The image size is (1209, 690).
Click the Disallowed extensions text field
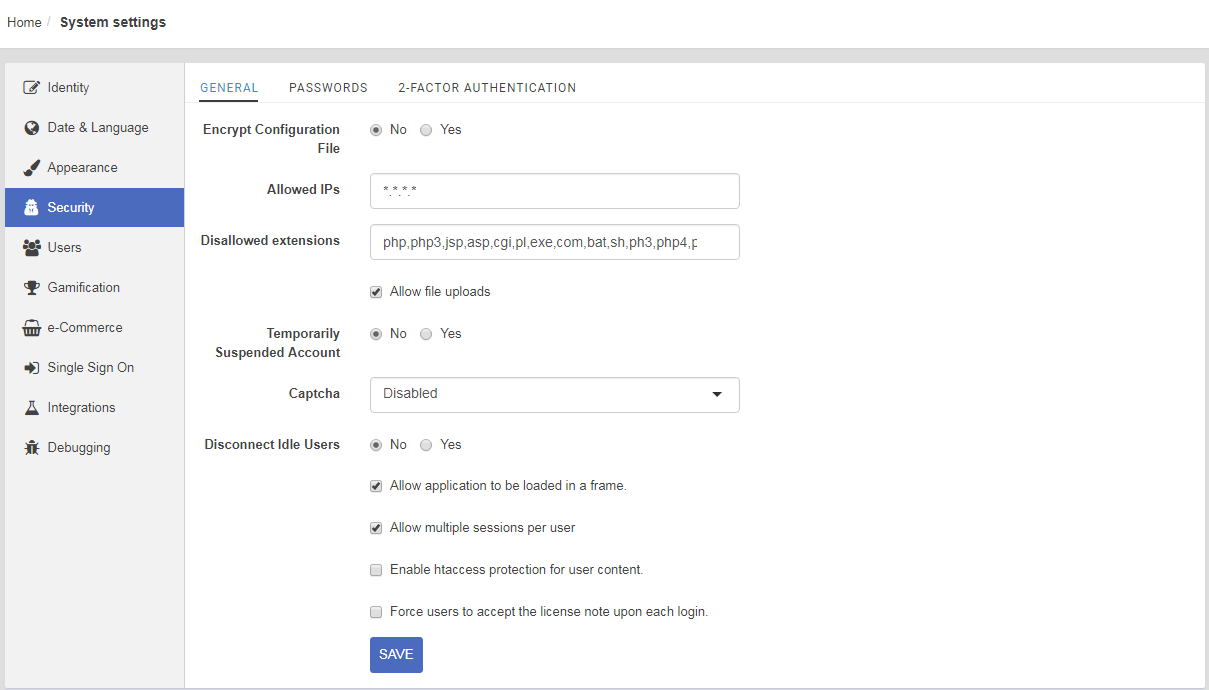click(554, 242)
